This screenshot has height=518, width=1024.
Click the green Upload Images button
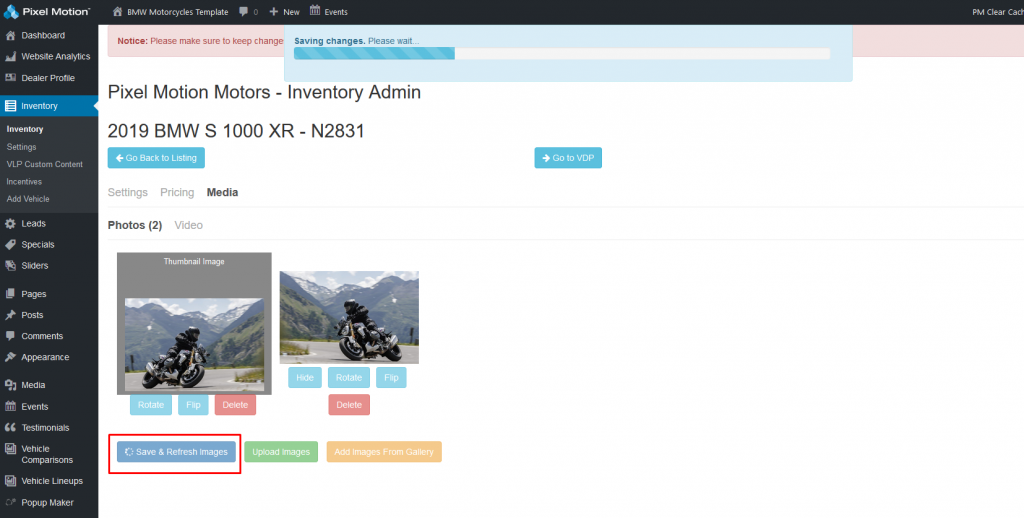click(281, 452)
